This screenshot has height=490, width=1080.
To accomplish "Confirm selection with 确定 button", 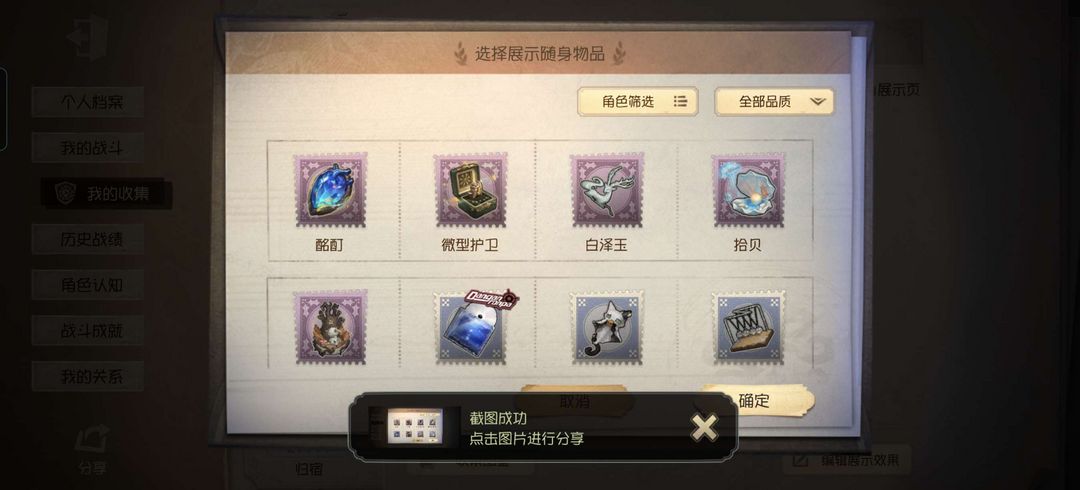I will point(755,400).
